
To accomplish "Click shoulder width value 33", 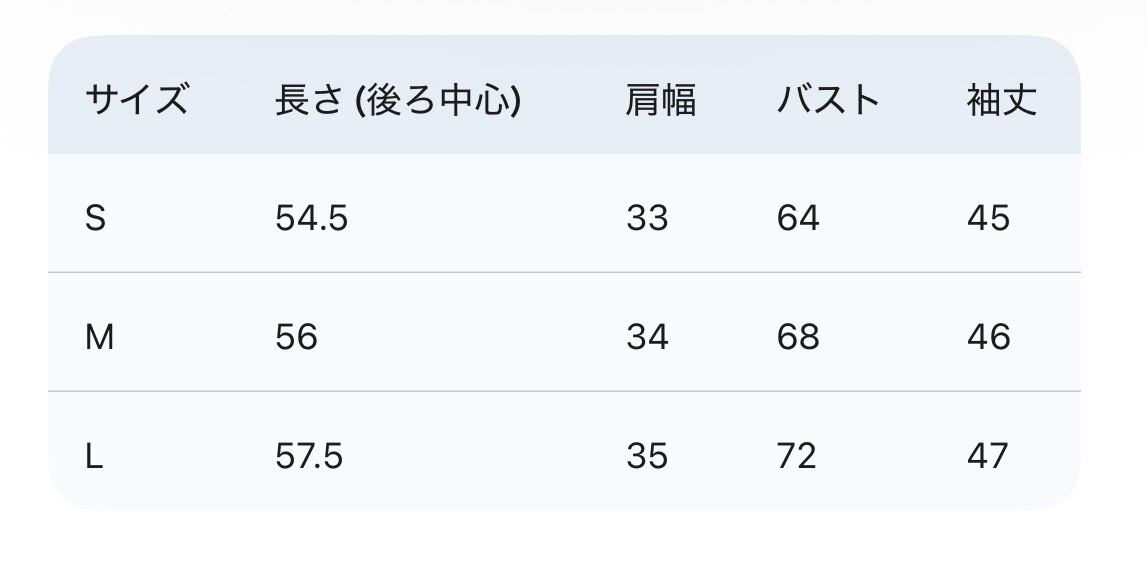I will 647,218.
